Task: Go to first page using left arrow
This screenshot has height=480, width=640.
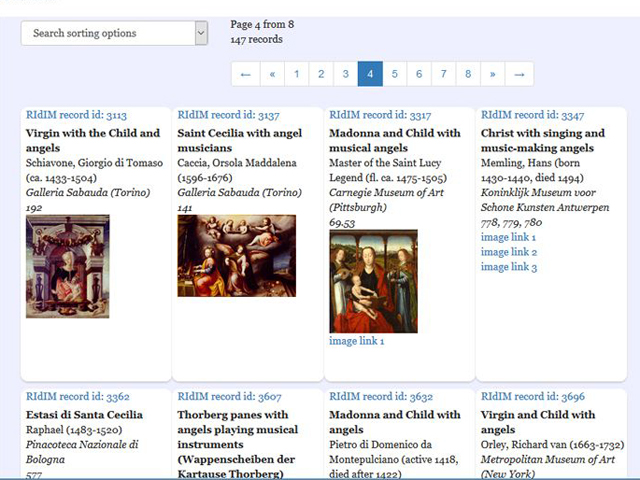Action: point(245,74)
